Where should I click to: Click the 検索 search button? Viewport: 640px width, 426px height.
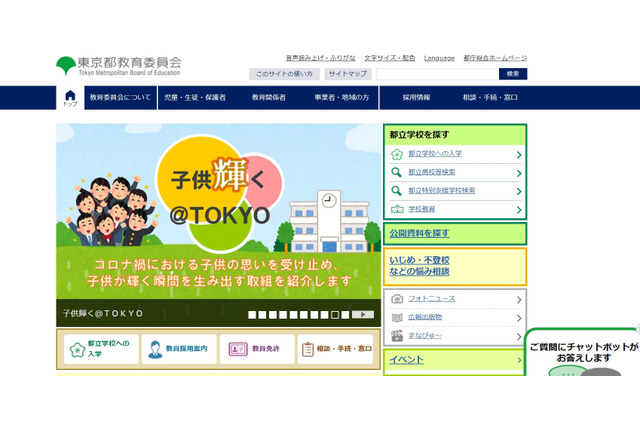click(513, 74)
